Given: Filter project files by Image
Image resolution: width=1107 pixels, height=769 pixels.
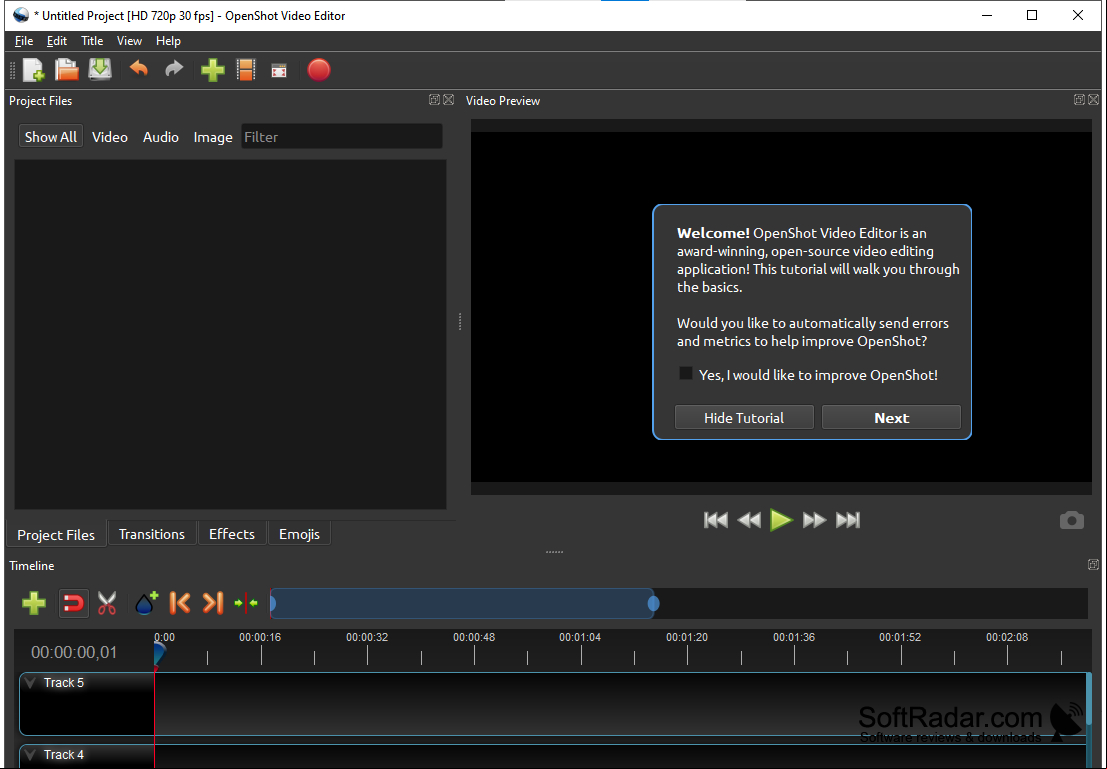Looking at the screenshot, I should pyautogui.click(x=213, y=137).
